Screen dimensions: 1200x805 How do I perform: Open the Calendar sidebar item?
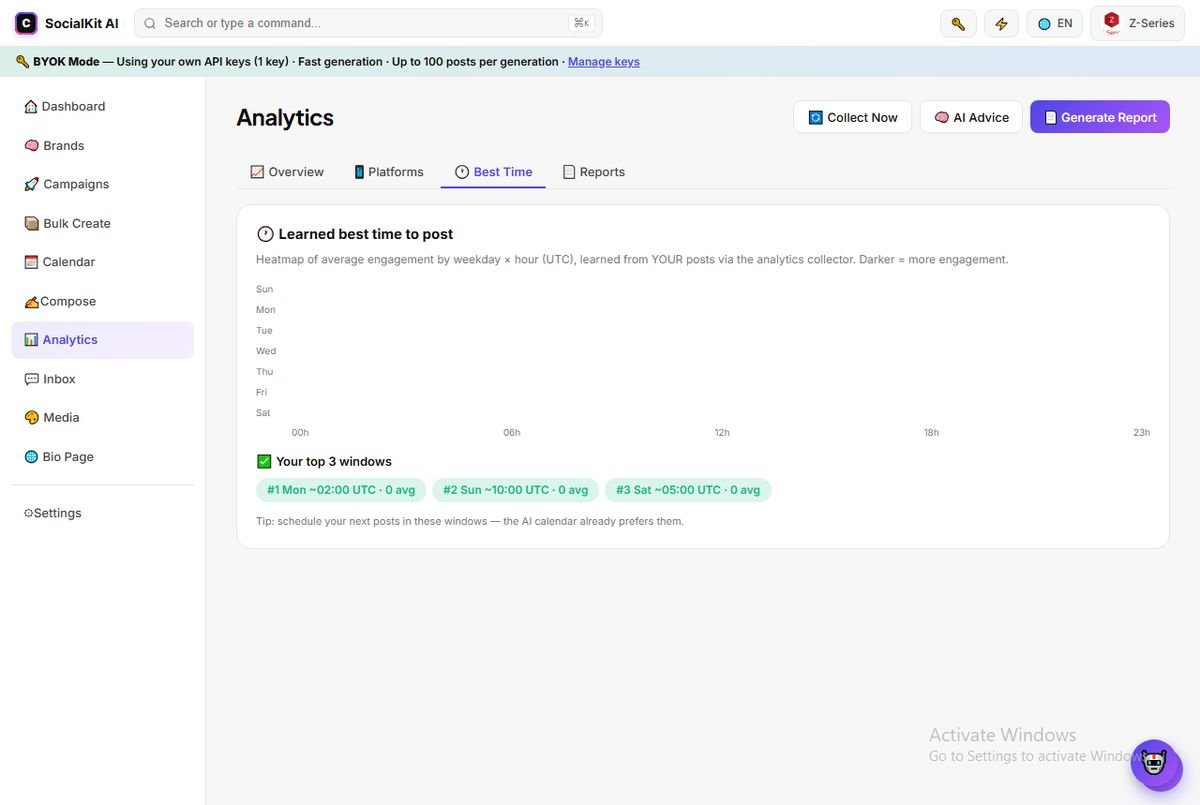click(x=102, y=262)
